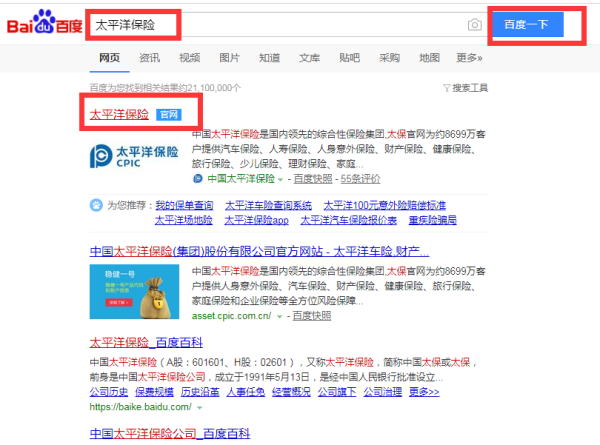Open the 搜索工具 filter

click(x=465, y=88)
